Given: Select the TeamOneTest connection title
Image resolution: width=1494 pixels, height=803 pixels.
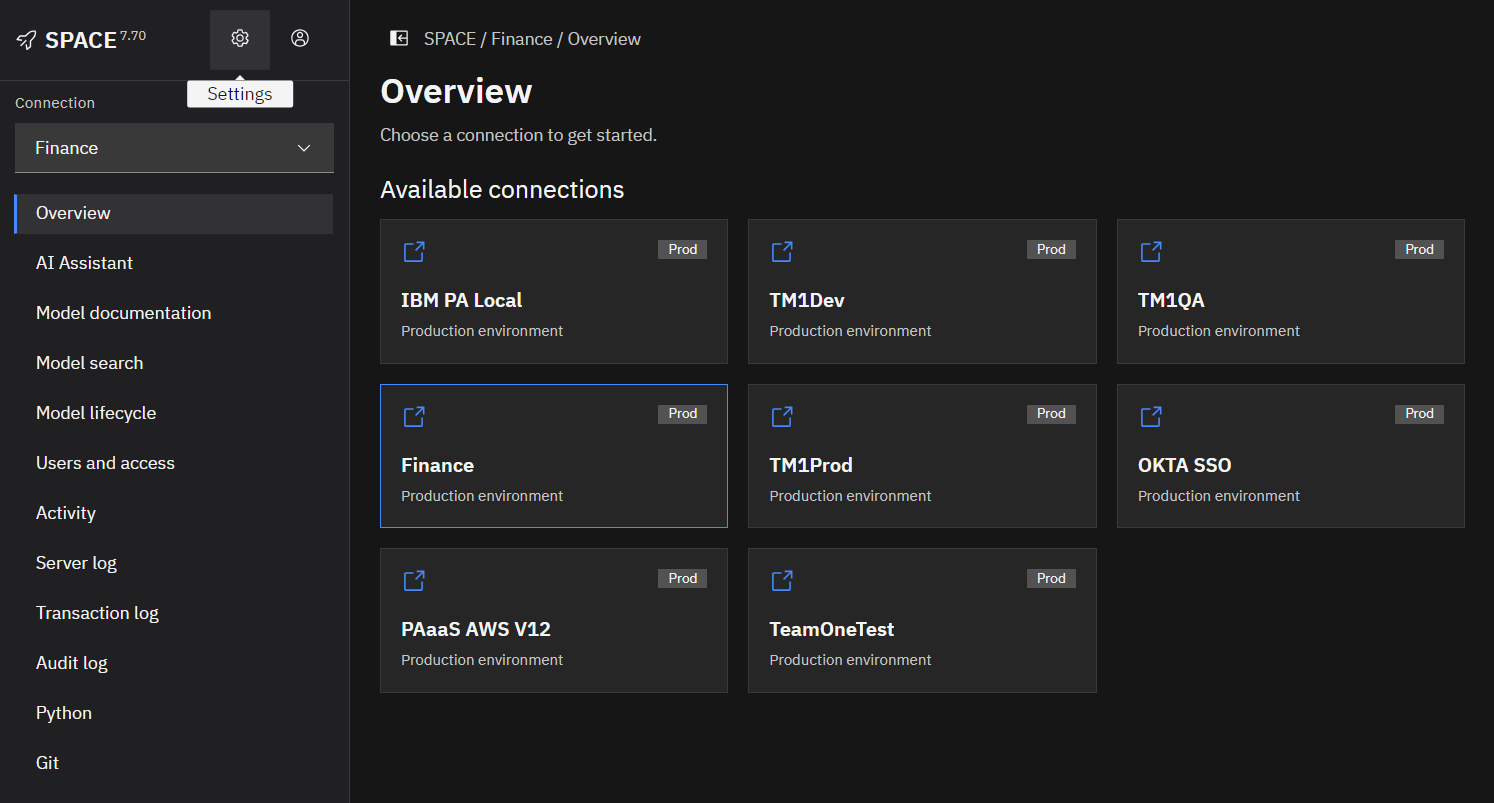Looking at the screenshot, I should click(x=832, y=629).
